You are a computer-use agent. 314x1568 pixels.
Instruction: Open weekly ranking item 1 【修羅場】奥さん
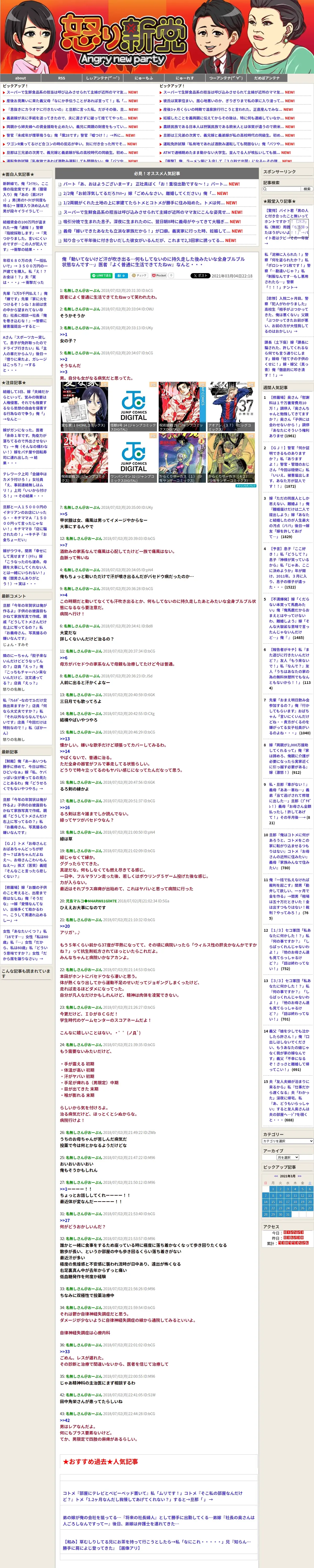(x=290, y=416)
